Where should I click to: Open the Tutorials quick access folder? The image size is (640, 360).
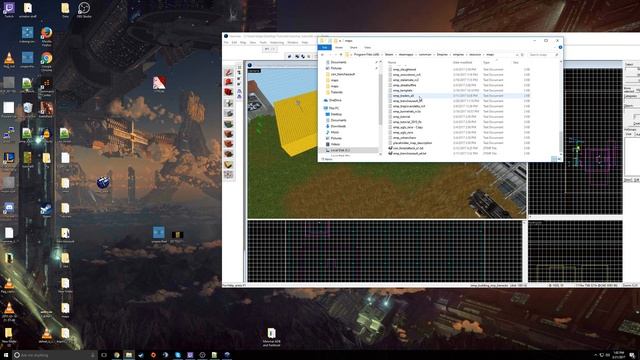click(x=336, y=92)
